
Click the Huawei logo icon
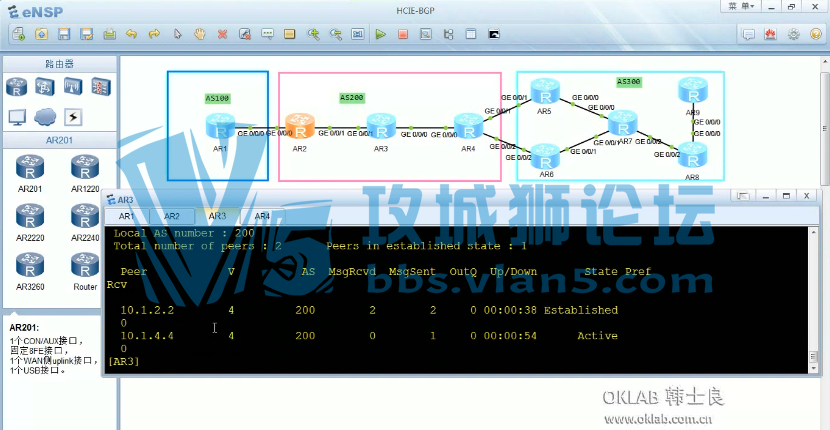click(x=770, y=34)
